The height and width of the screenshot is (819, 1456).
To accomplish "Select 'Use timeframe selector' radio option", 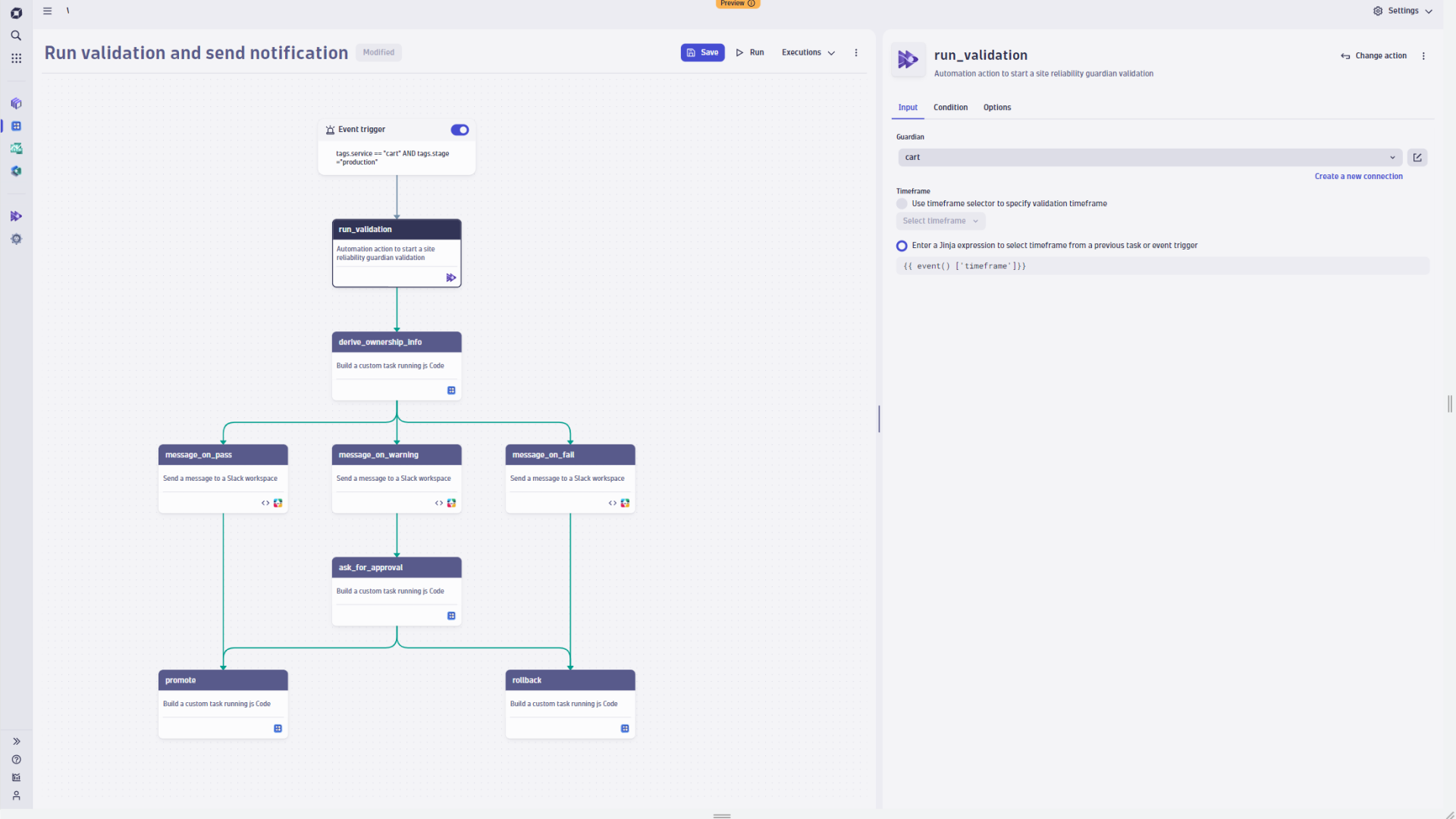I will tap(902, 204).
